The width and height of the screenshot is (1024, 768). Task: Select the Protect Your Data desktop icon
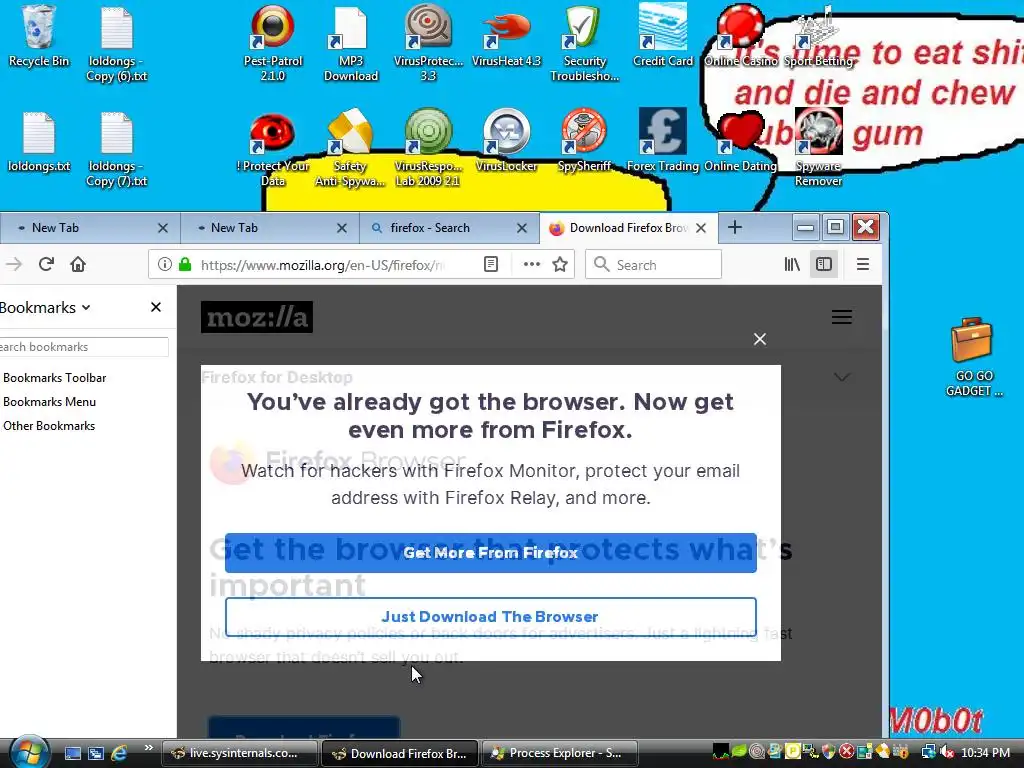click(273, 149)
